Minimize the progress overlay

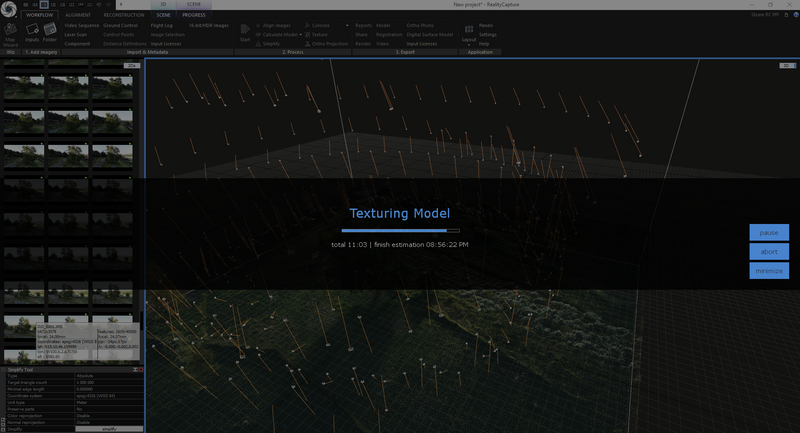[769, 271]
